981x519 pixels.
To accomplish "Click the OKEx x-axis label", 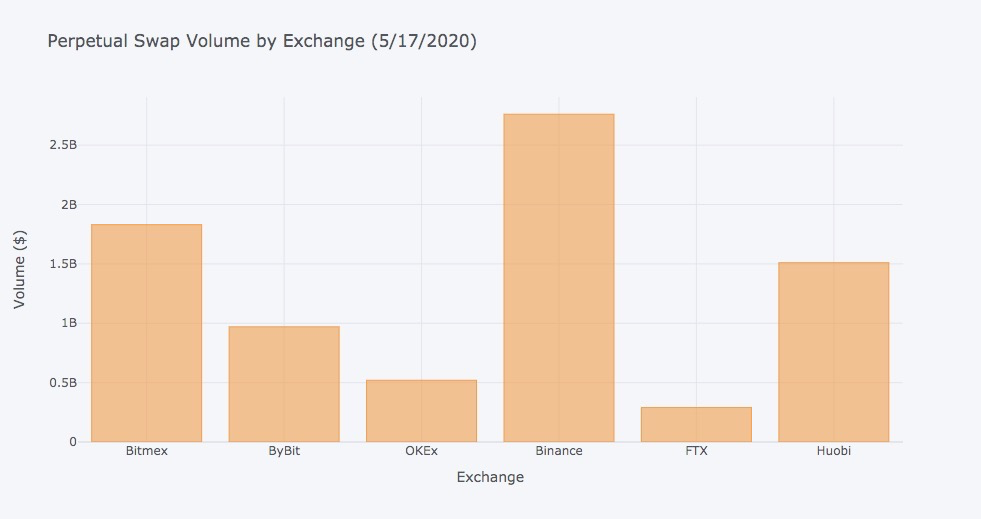I will (421, 451).
